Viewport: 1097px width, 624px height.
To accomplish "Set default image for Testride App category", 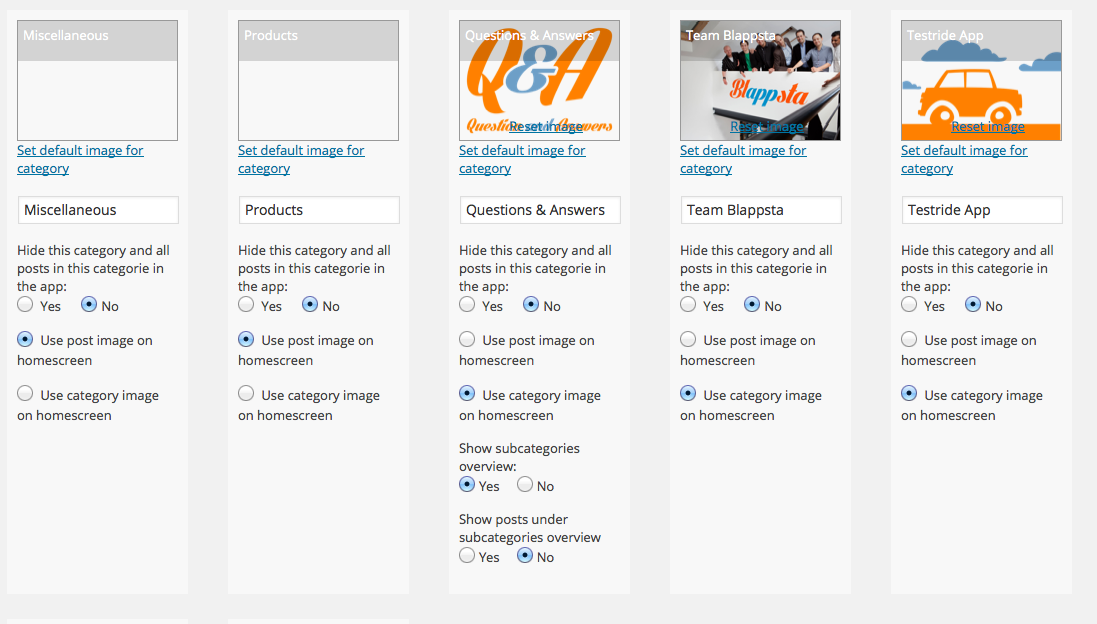I will [x=964, y=159].
